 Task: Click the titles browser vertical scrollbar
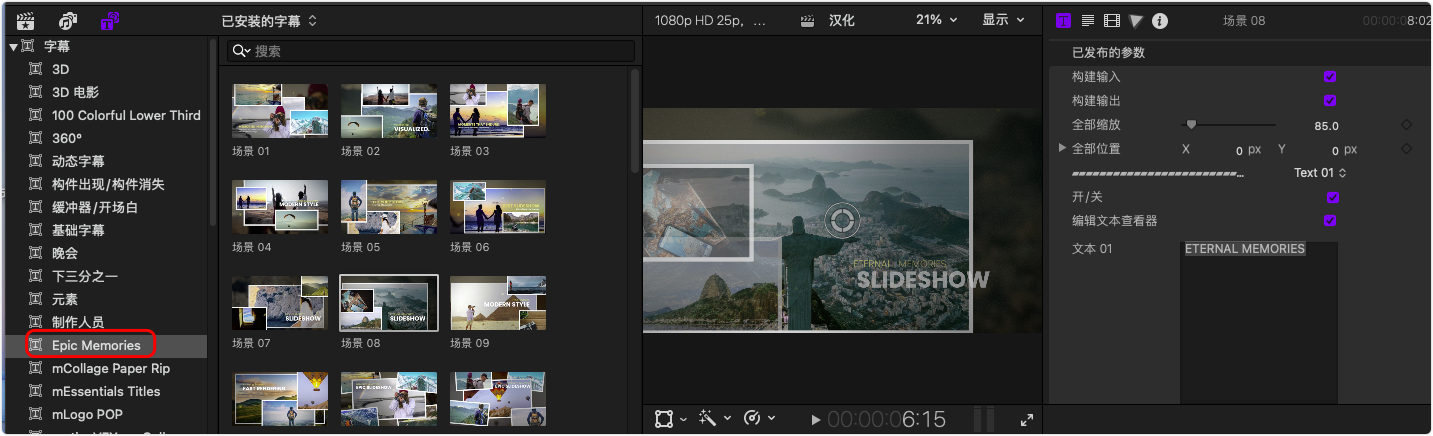pyautogui.click(x=635, y=120)
